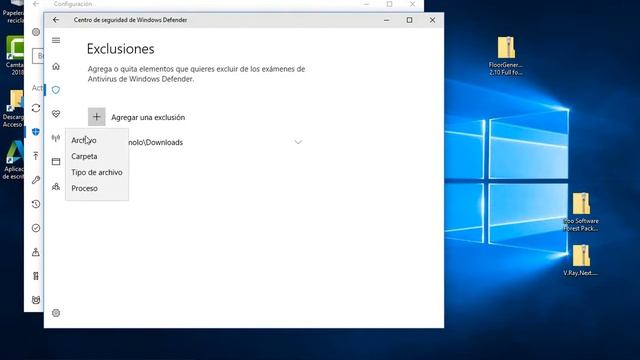Viewport: 640px width, 360px height.
Task: Click Windows Update sync icon in Configuración sidebar
Action: coord(36,108)
